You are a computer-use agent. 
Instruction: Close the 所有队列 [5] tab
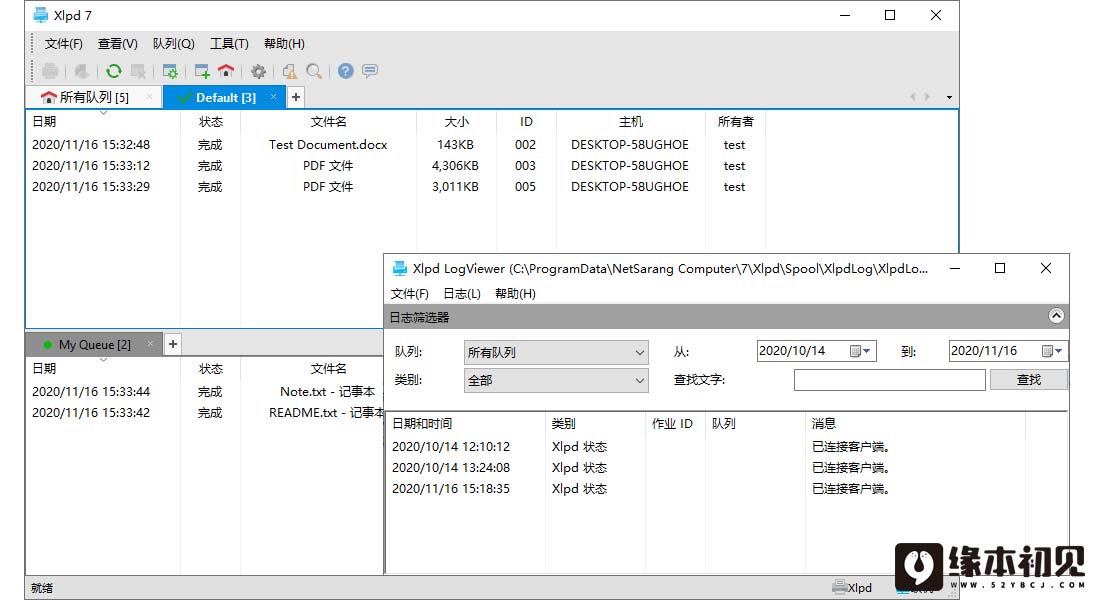(149, 97)
